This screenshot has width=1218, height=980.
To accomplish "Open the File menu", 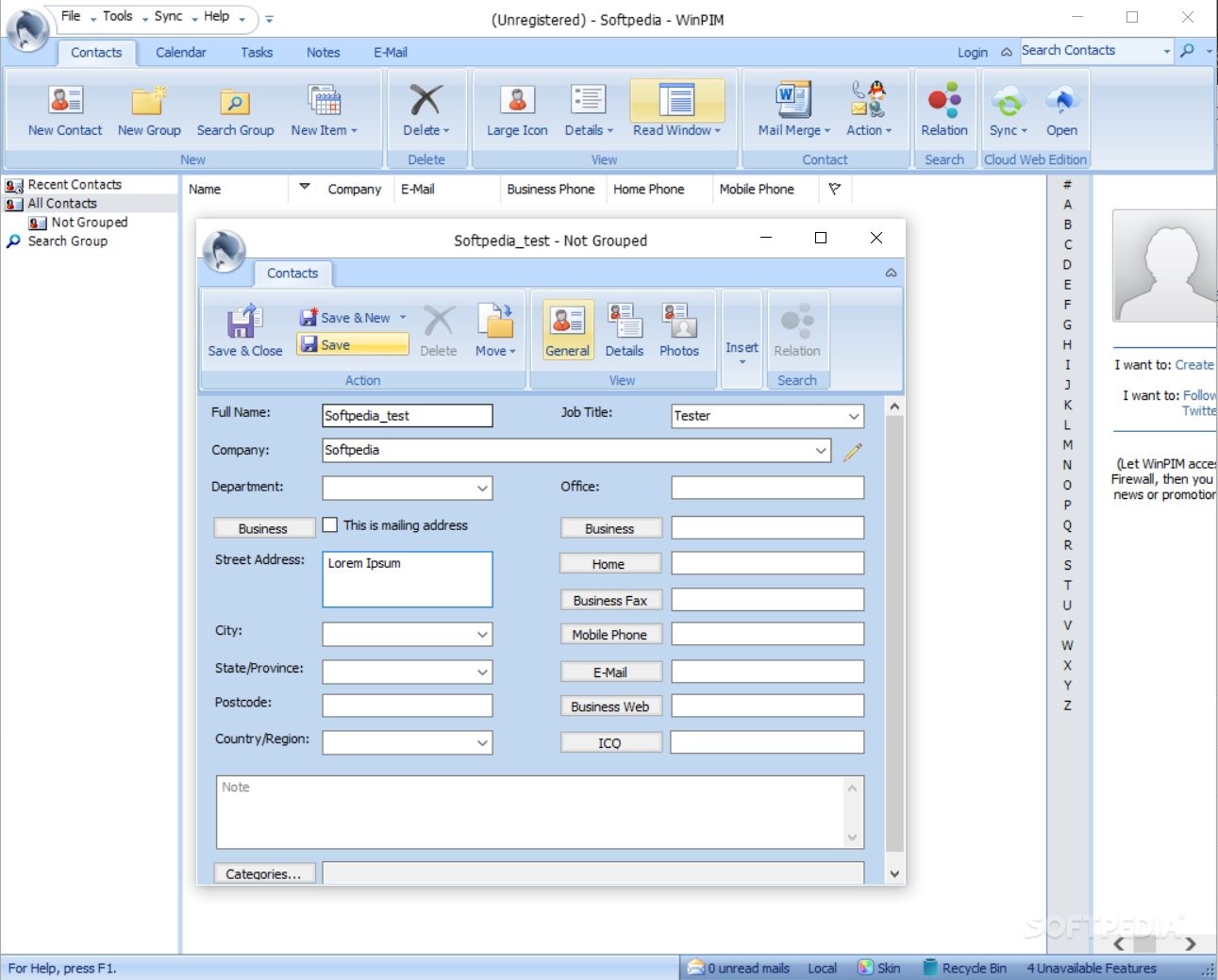I will pos(71,16).
